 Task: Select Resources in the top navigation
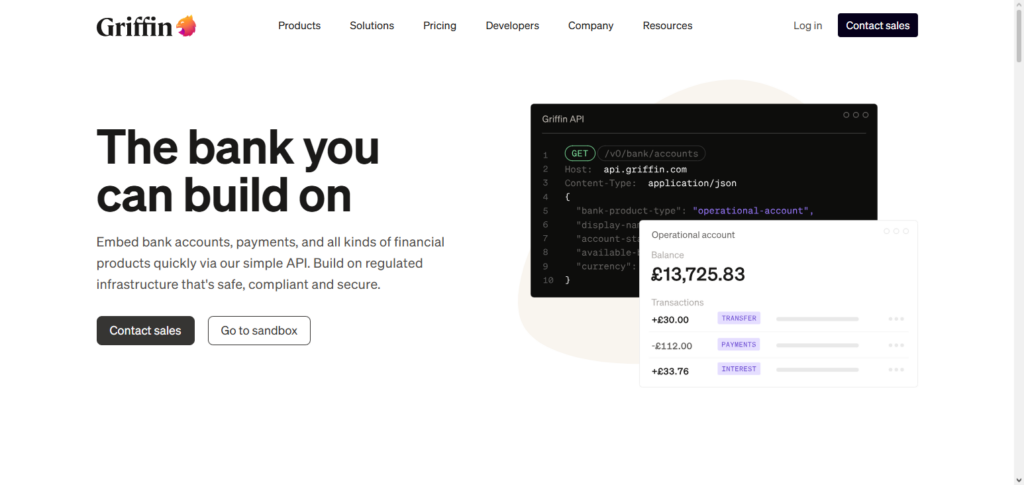pyautogui.click(x=667, y=26)
